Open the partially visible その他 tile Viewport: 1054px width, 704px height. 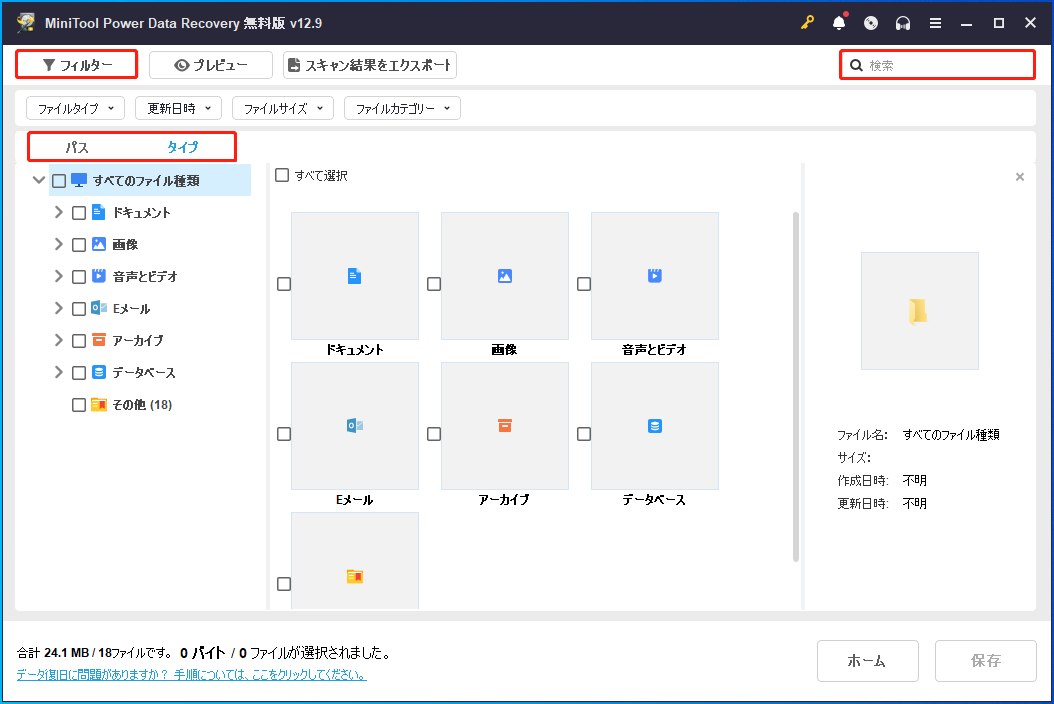pos(355,561)
